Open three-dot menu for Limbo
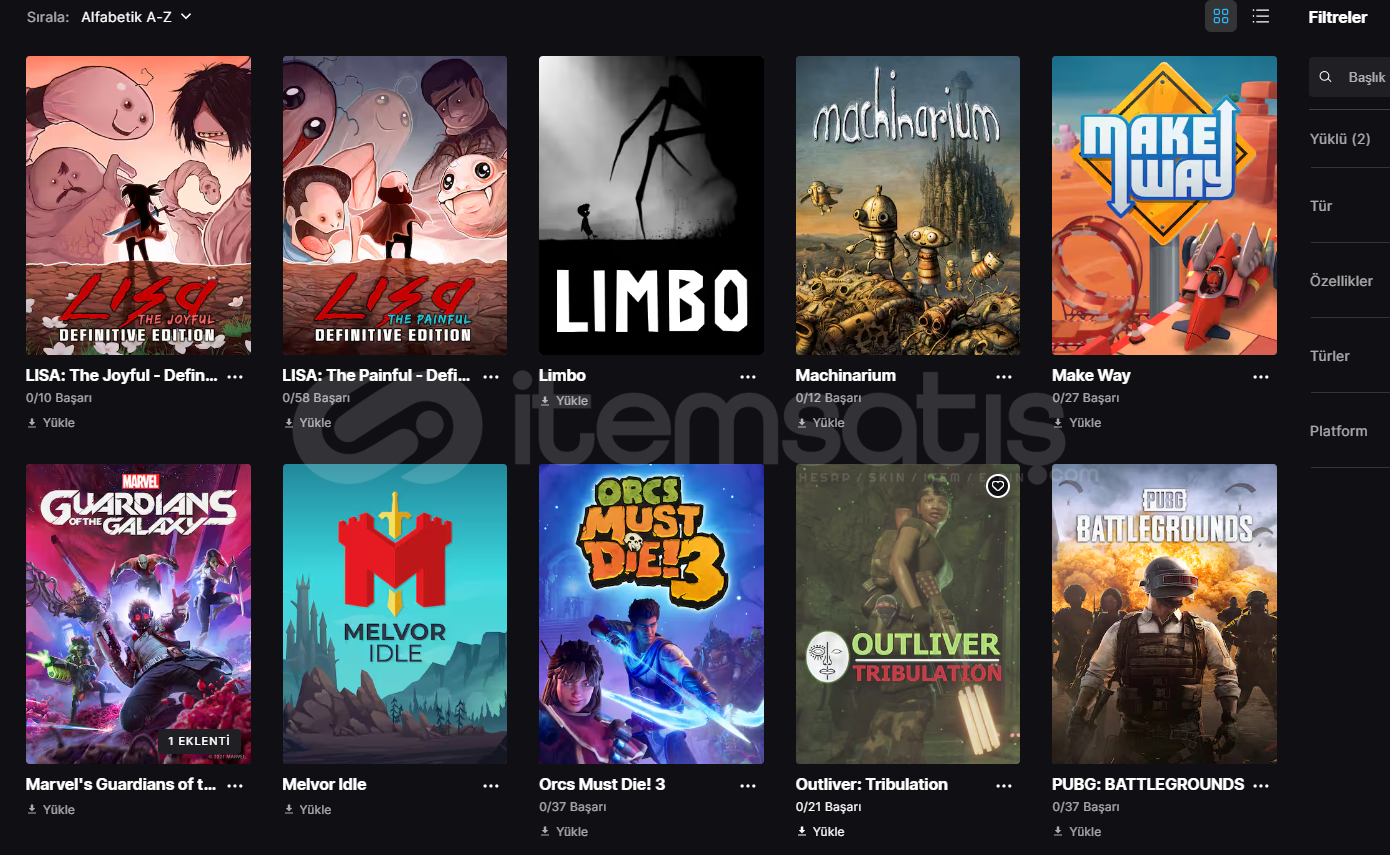This screenshot has height=855, width=1390. [748, 377]
